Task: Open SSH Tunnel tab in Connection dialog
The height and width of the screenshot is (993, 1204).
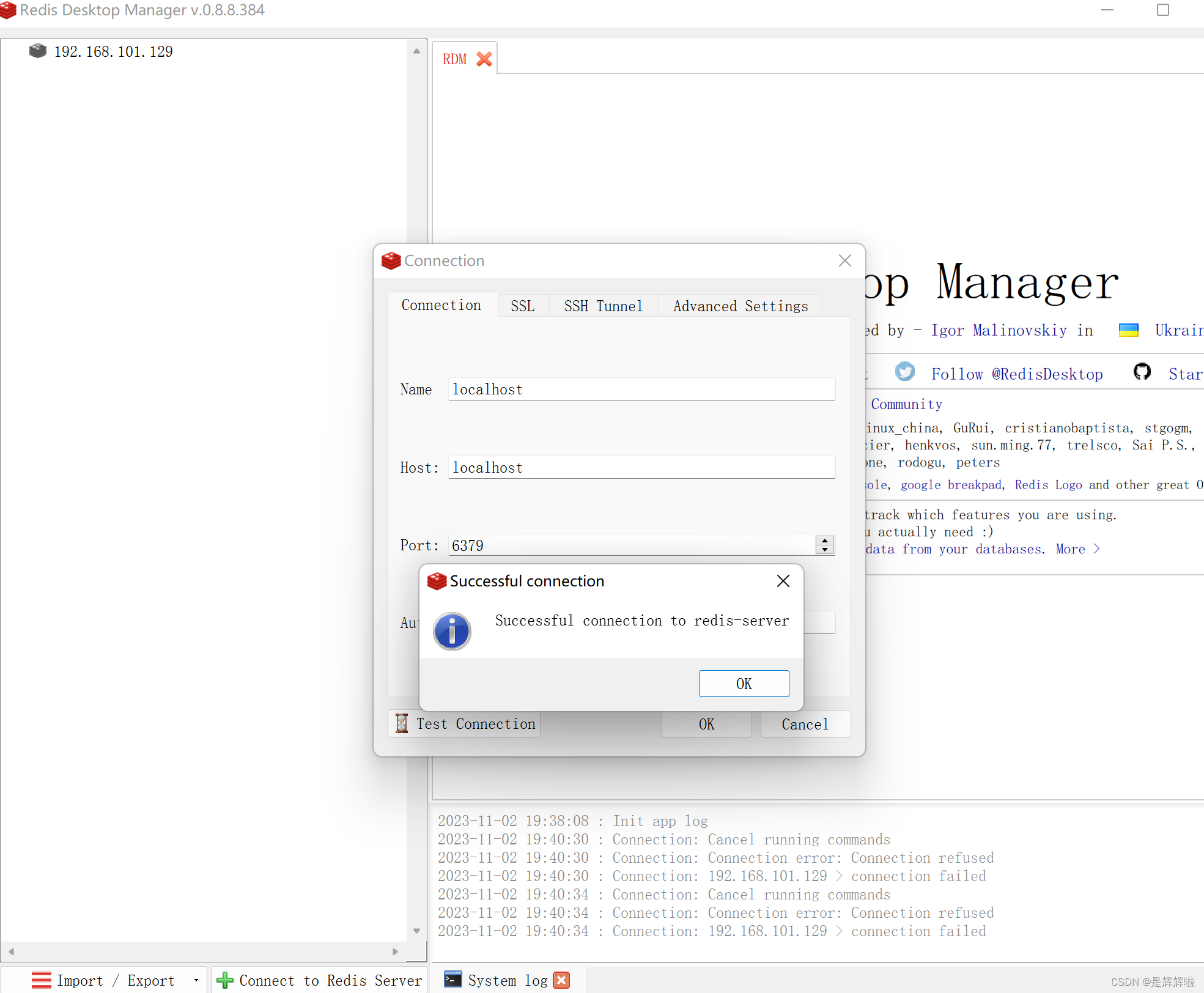Action: tap(601, 306)
